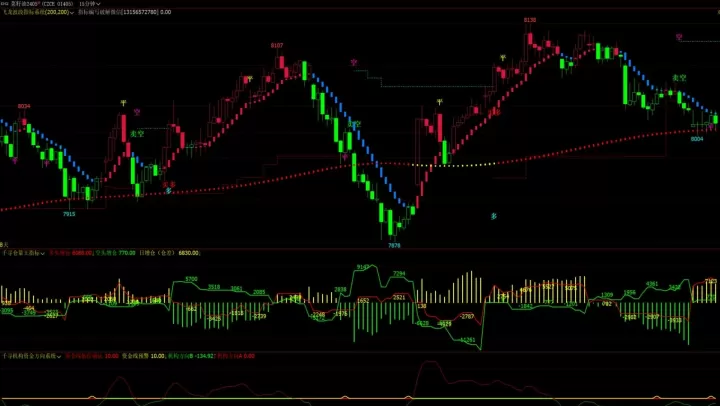The width and height of the screenshot is (720, 406).
Task: Click the 7878 lowest price label
Action: pos(394,246)
